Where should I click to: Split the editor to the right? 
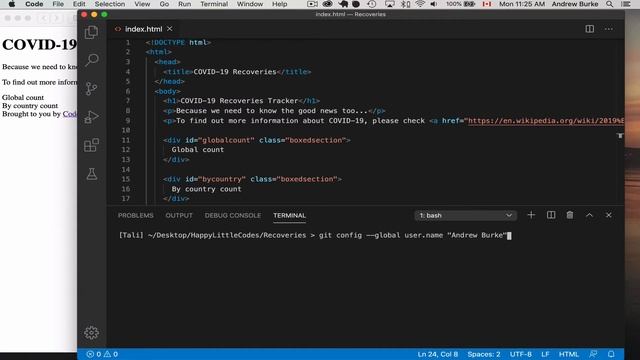(x=589, y=29)
